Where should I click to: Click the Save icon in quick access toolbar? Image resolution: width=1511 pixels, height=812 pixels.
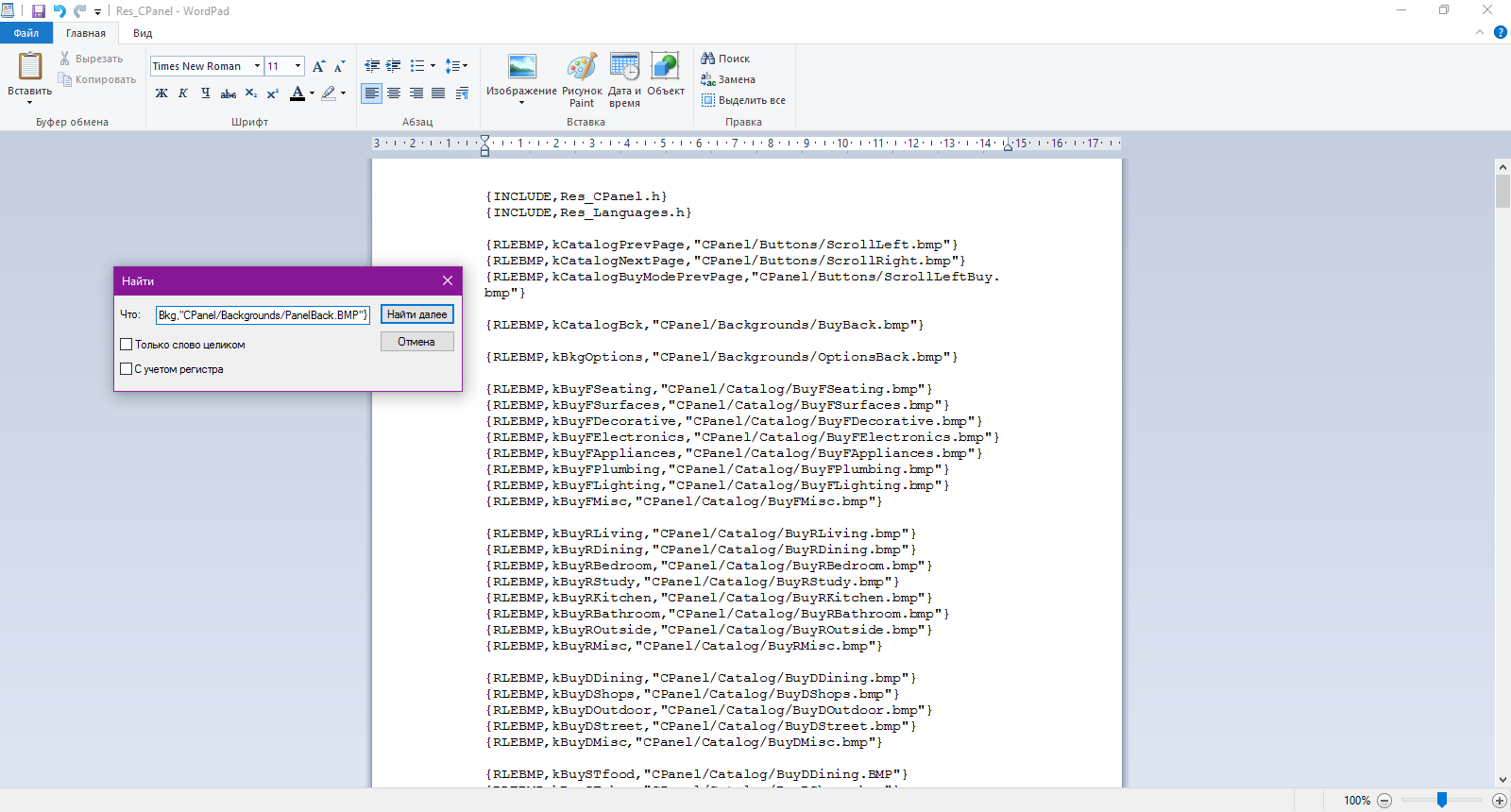(39, 11)
